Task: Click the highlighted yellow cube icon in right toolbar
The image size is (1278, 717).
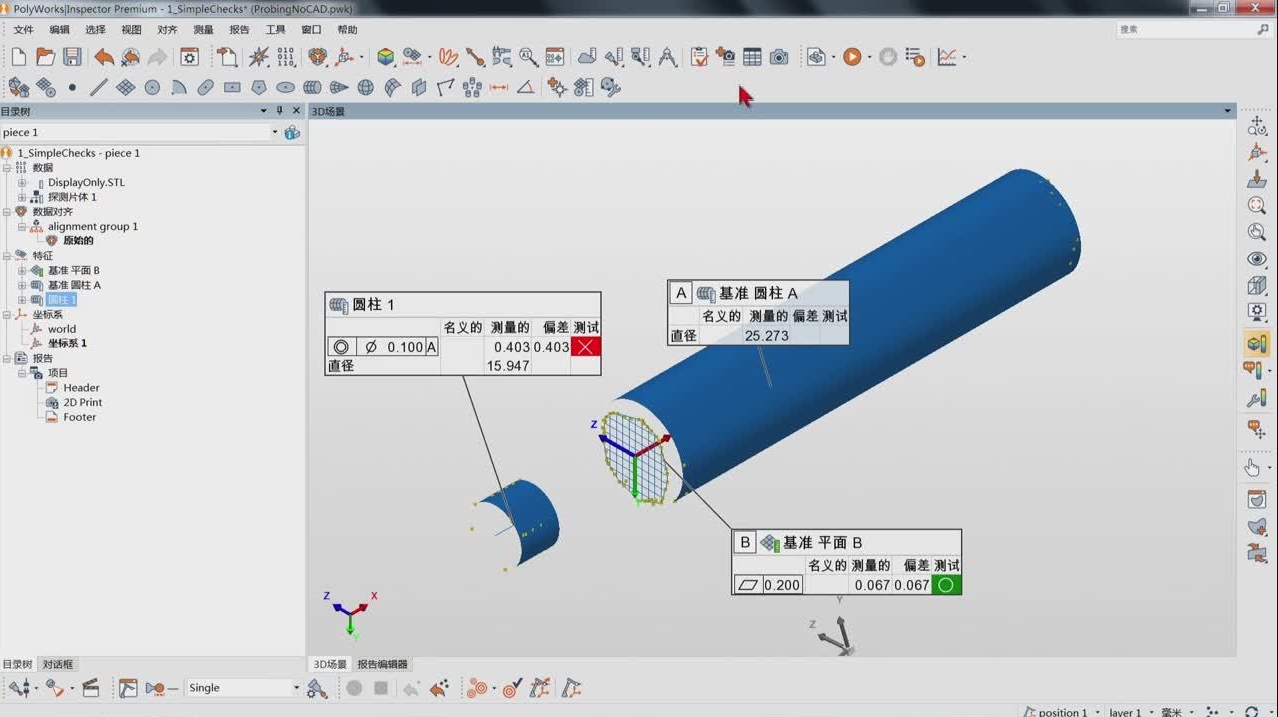Action: [1257, 344]
